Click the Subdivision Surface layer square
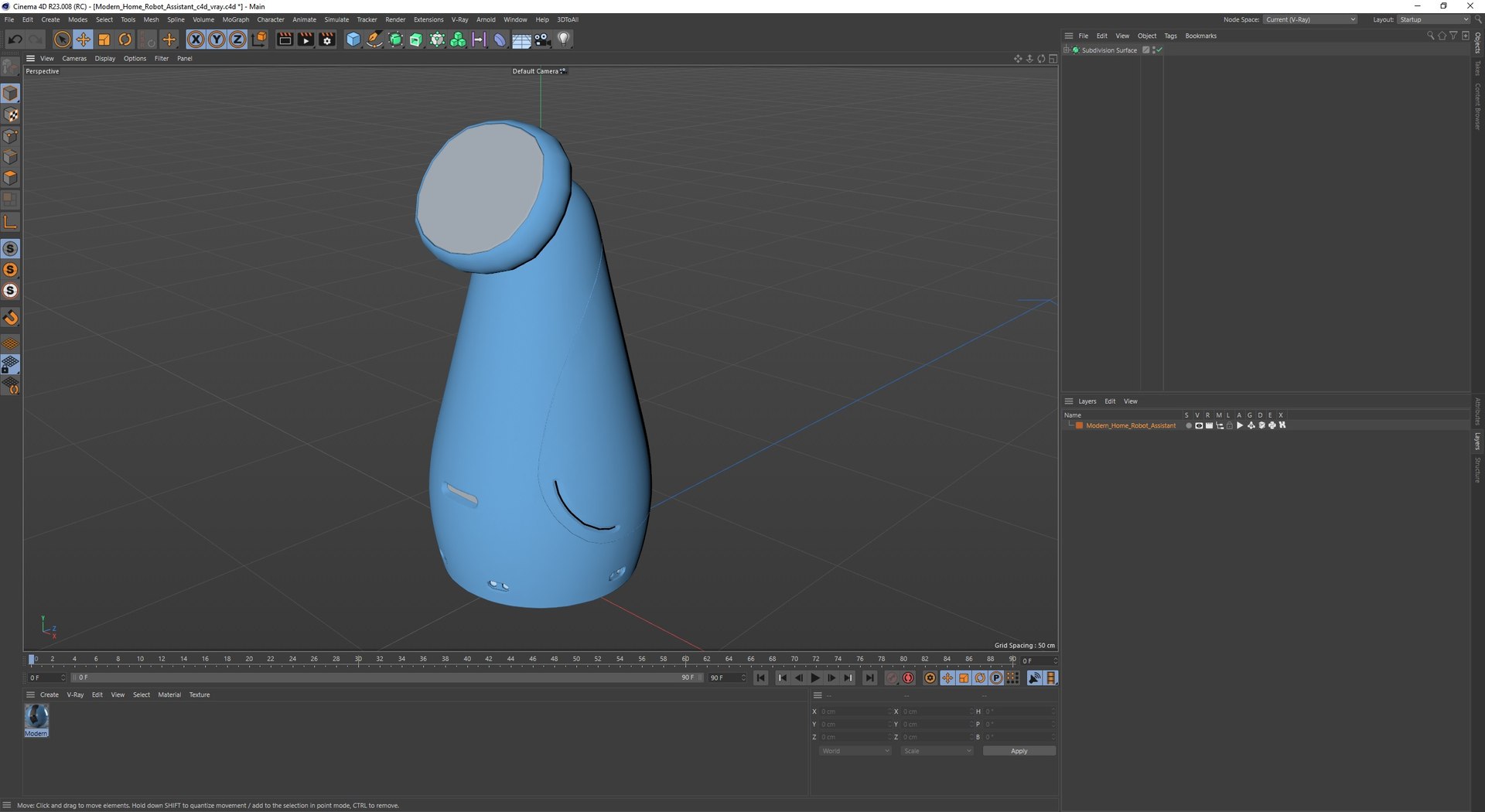Screen dimensions: 1485x812 pyautogui.click(x=1146, y=50)
